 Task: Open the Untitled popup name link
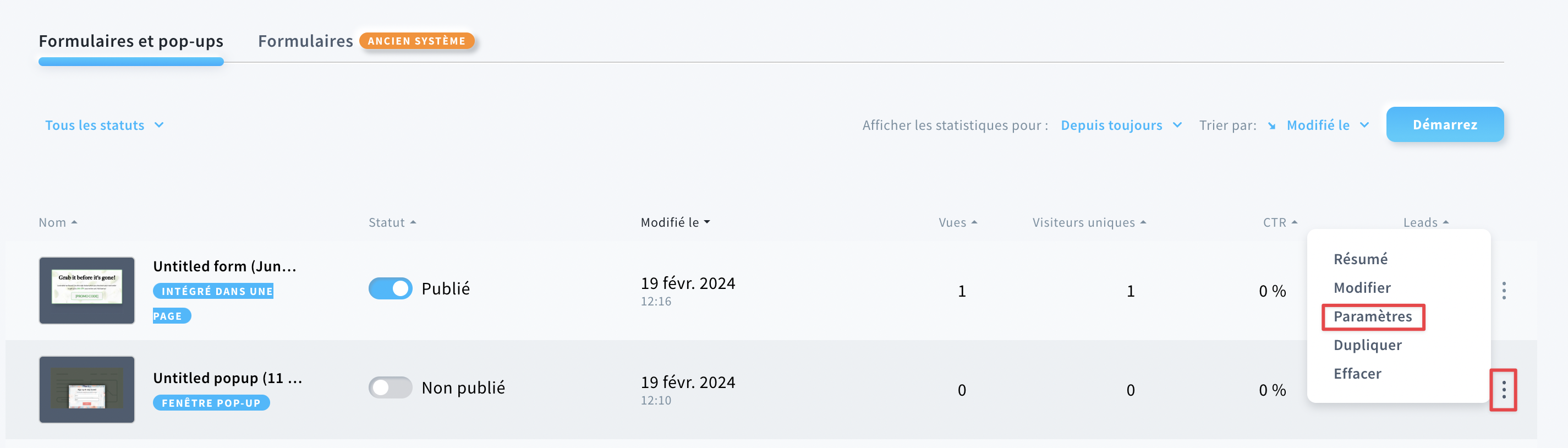tap(228, 378)
